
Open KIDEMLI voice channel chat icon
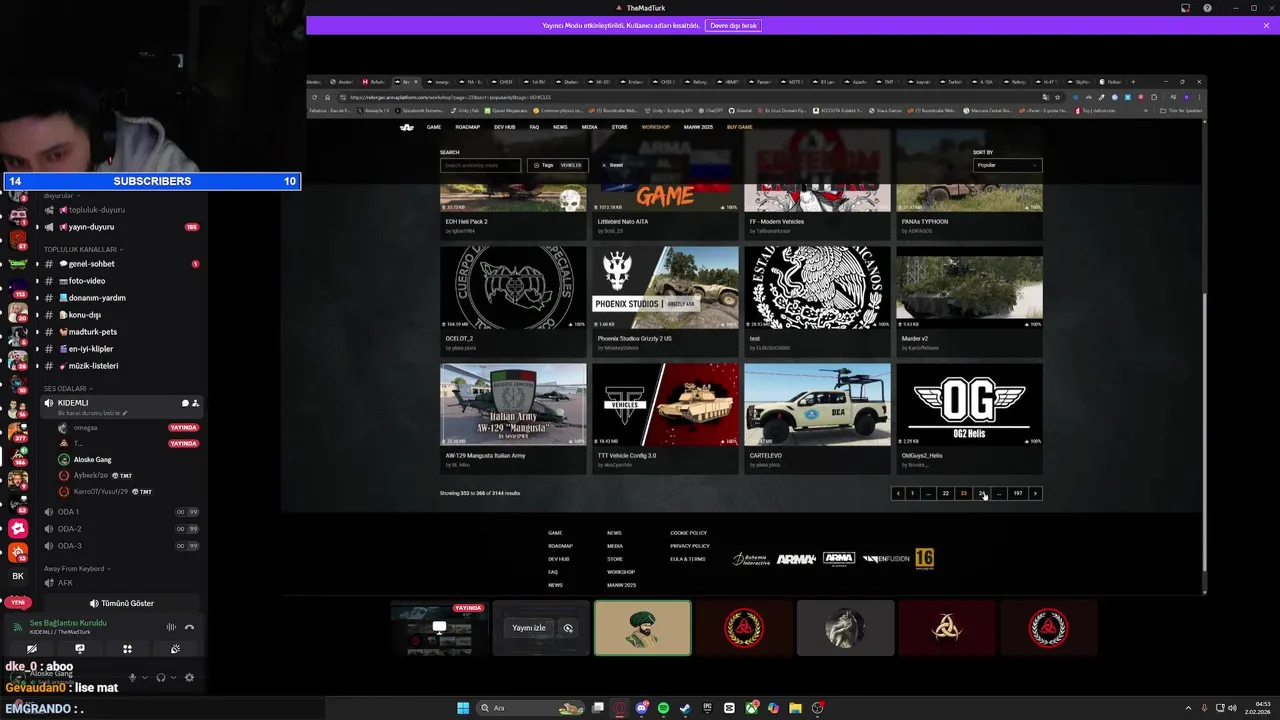point(184,403)
